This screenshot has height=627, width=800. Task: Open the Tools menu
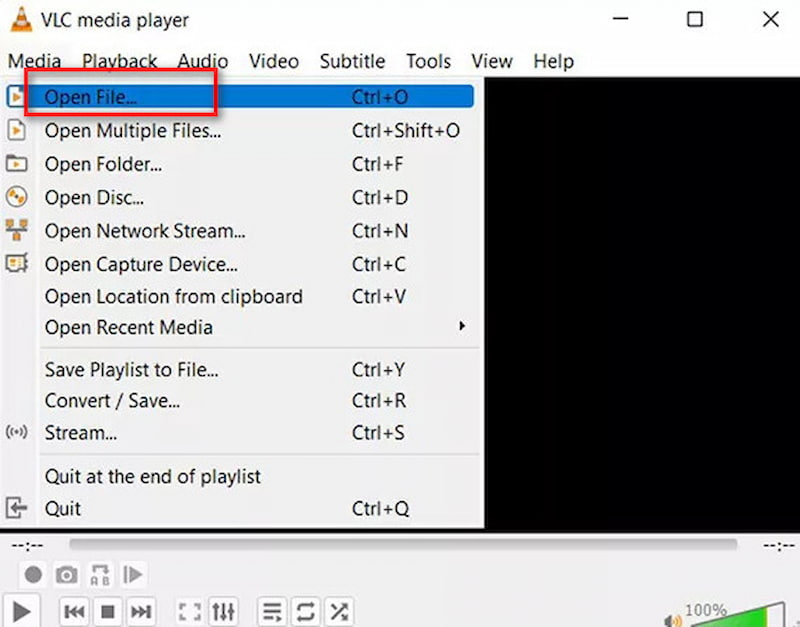428,61
